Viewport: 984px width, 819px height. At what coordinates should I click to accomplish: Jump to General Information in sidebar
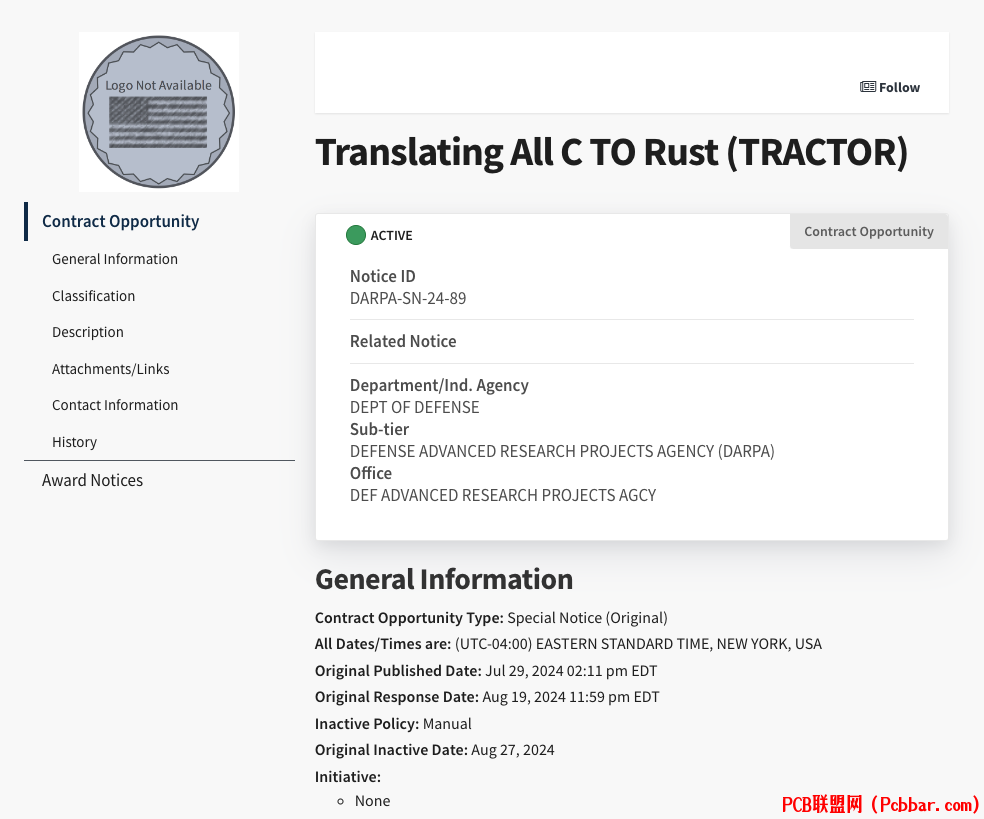click(x=115, y=259)
